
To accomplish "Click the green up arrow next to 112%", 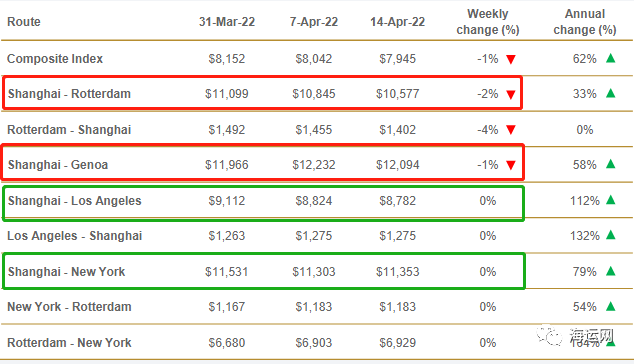I will 611,200.
